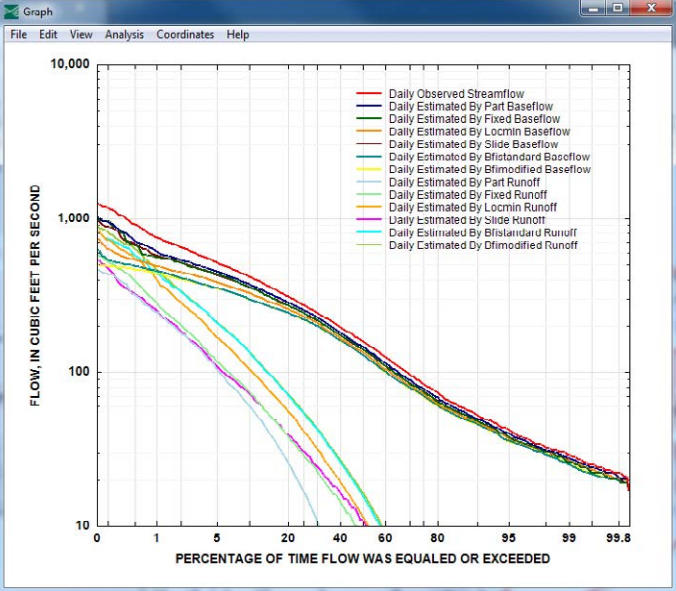Open the Edit menu
The image size is (676, 591).
point(48,34)
